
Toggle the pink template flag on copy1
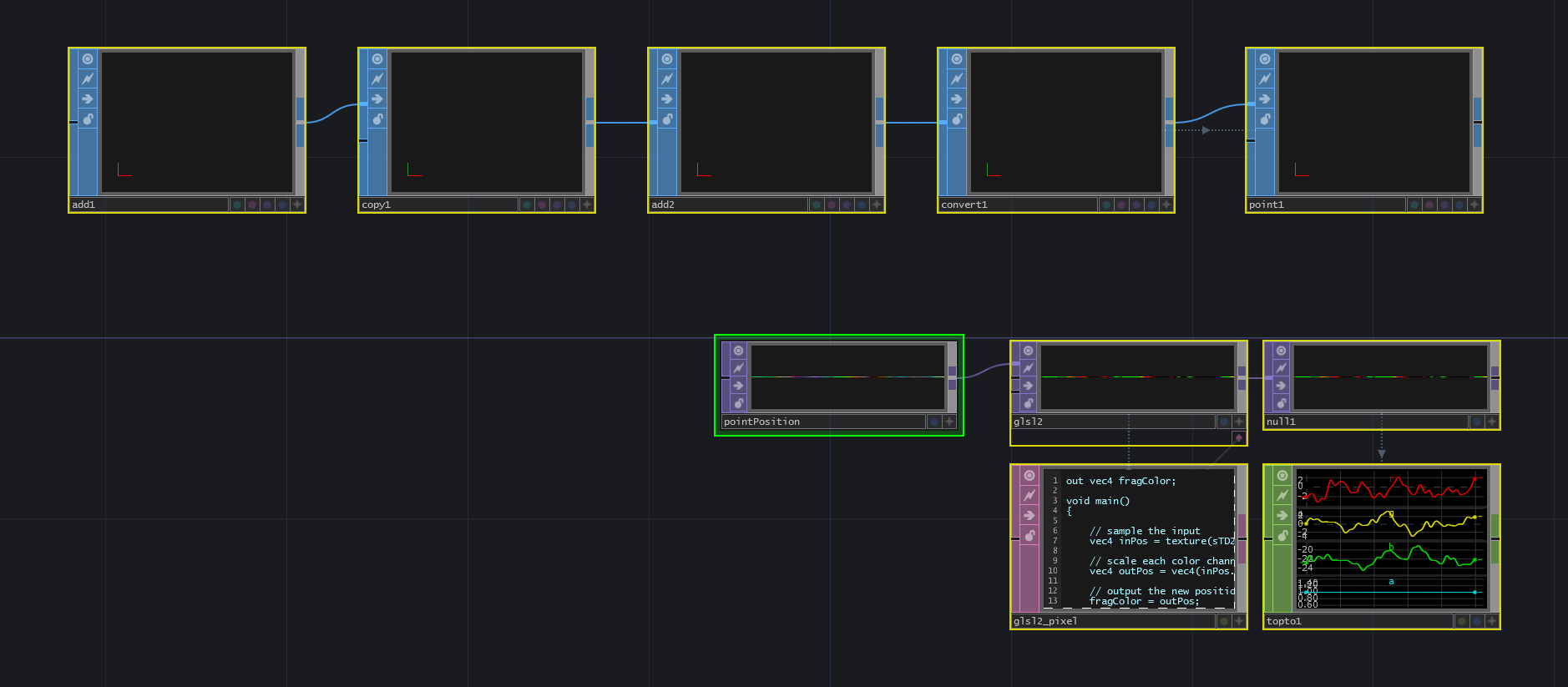click(542, 205)
